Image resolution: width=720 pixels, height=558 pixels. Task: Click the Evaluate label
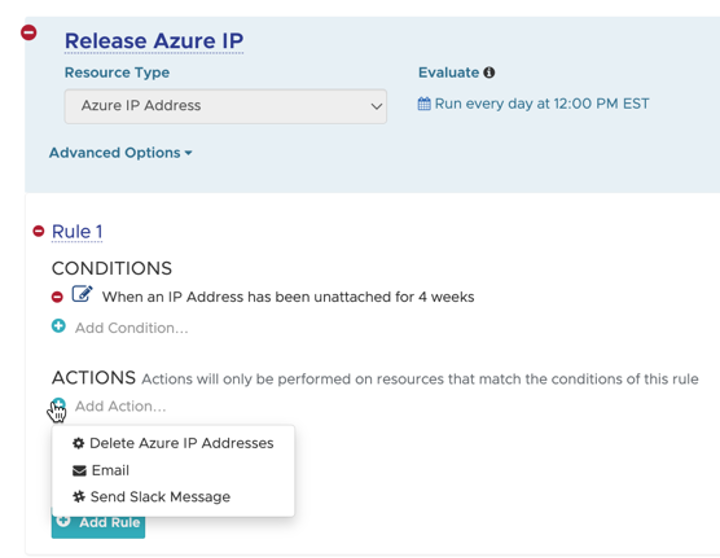449,73
